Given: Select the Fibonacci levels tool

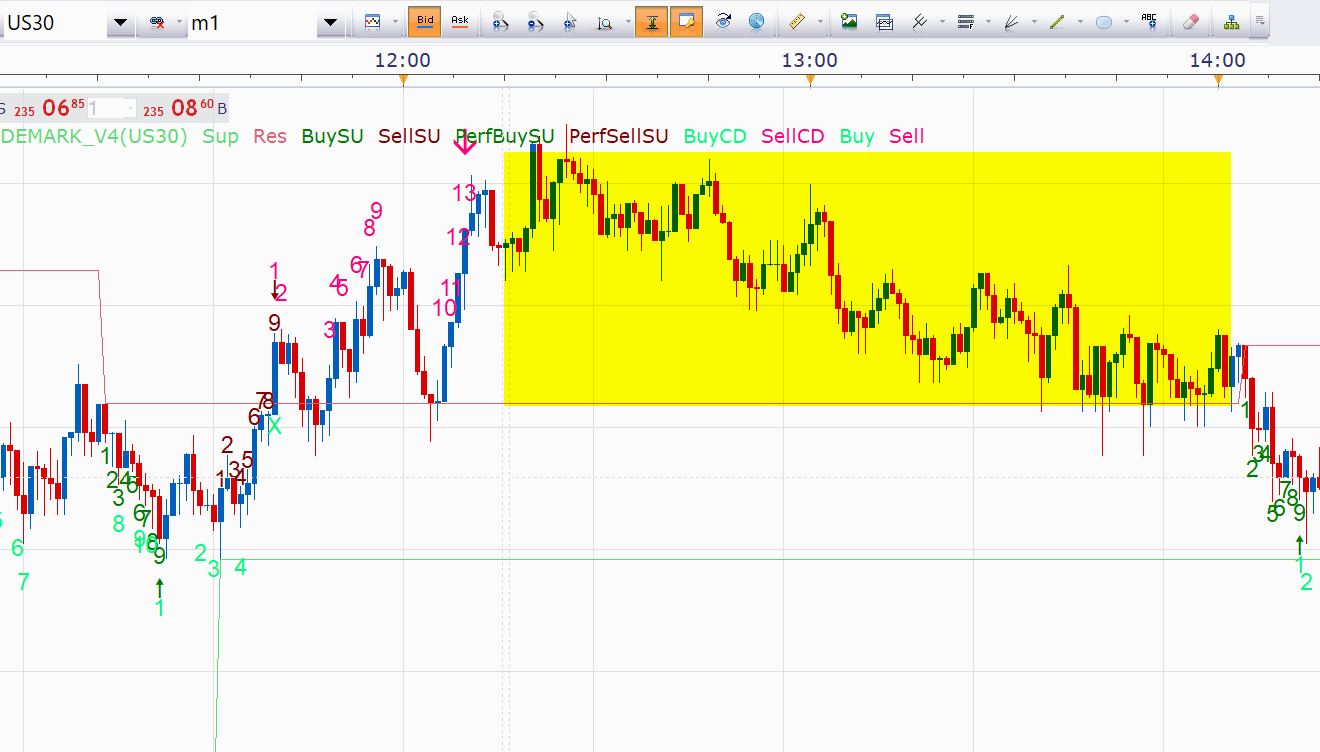Looking at the screenshot, I should [965, 21].
